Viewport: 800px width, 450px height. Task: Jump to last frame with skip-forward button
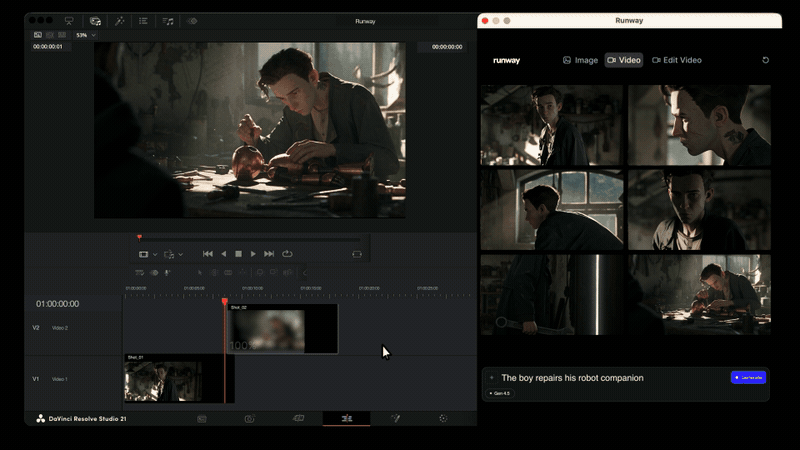269,254
